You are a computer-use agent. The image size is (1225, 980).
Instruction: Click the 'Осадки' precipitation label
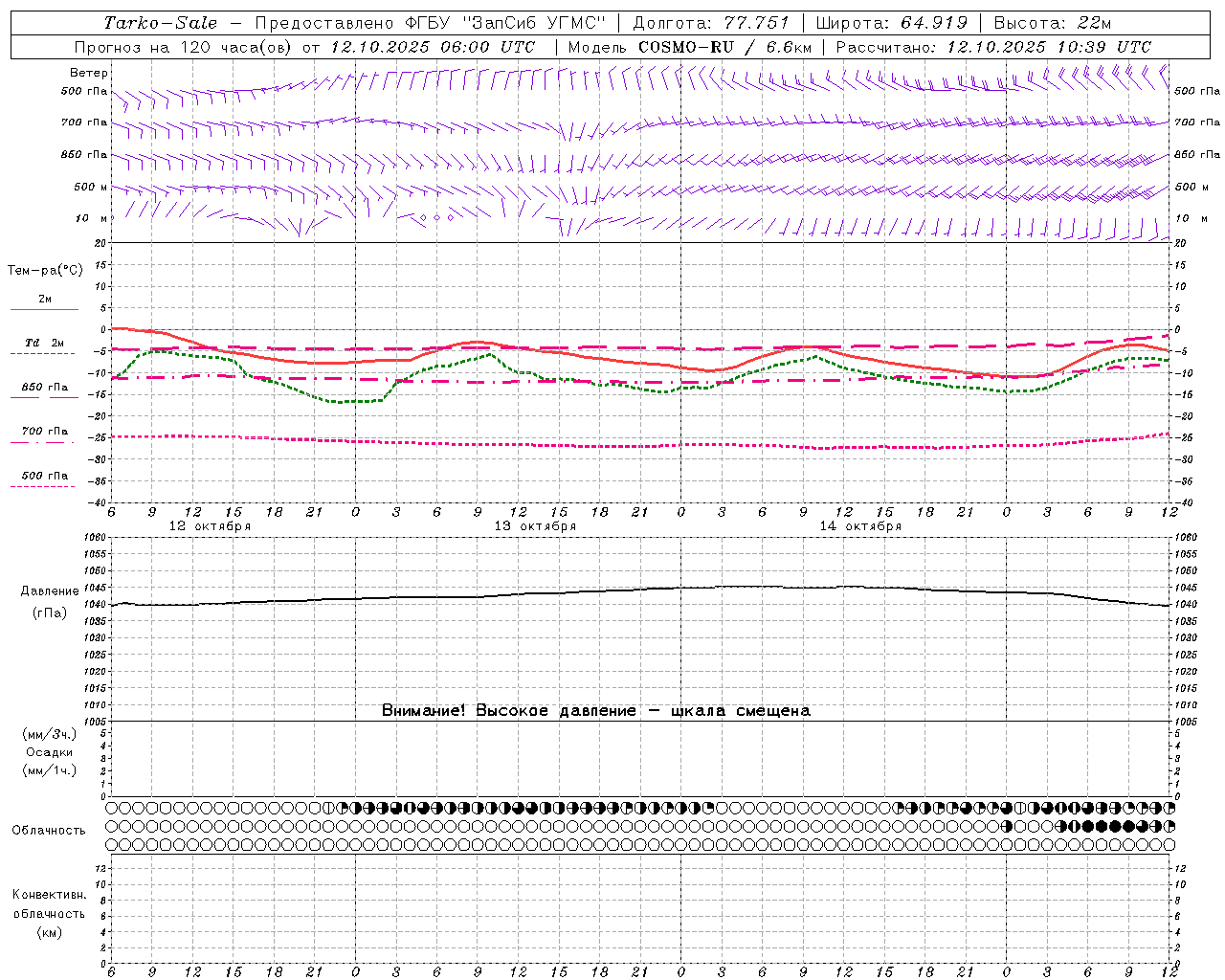(x=50, y=752)
